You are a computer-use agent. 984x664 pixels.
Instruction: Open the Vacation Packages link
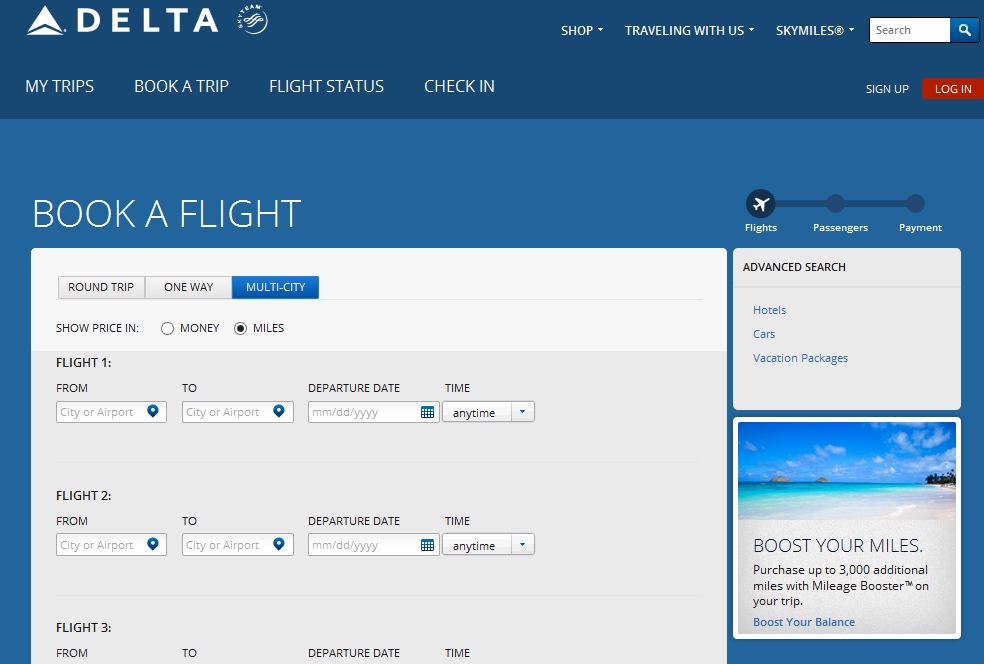800,358
